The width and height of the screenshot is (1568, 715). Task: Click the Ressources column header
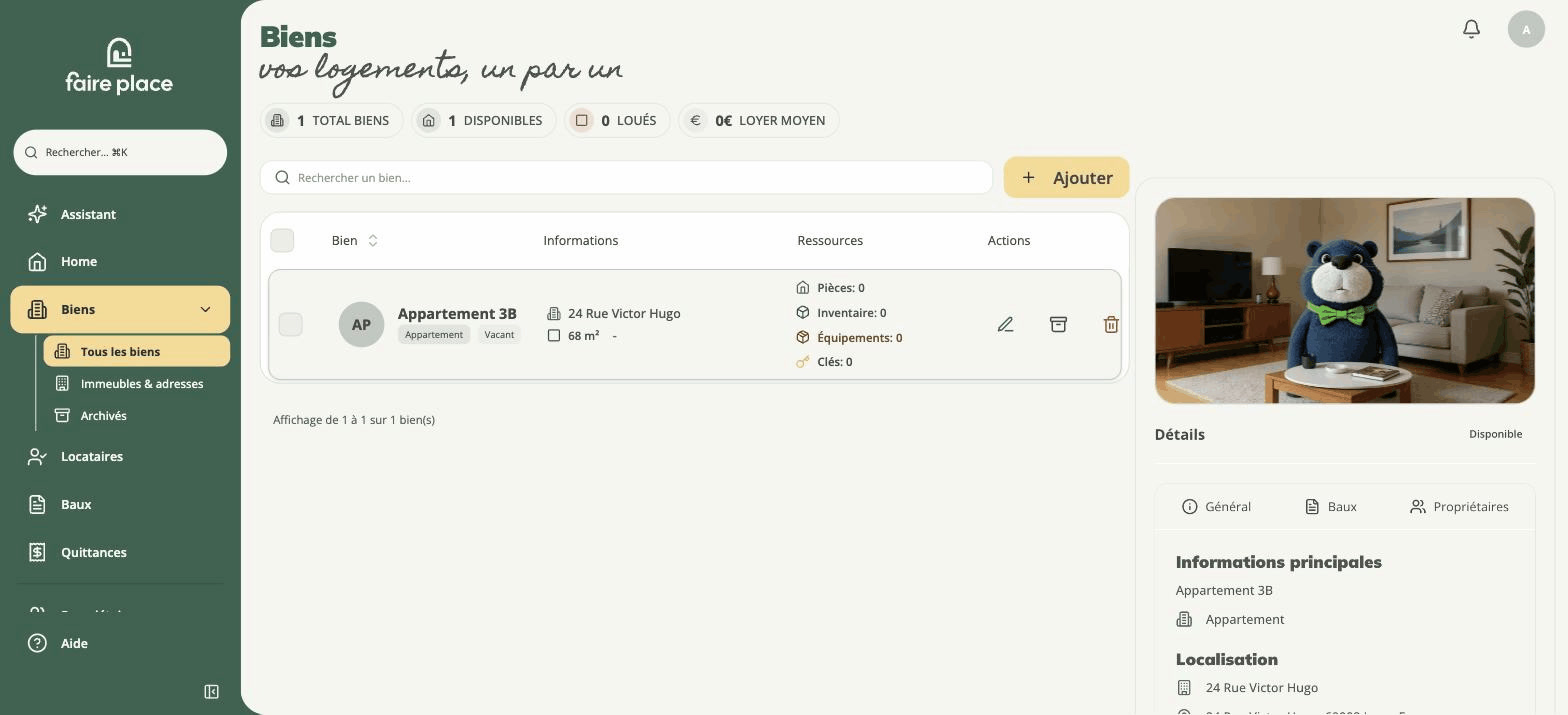pyautogui.click(x=830, y=240)
